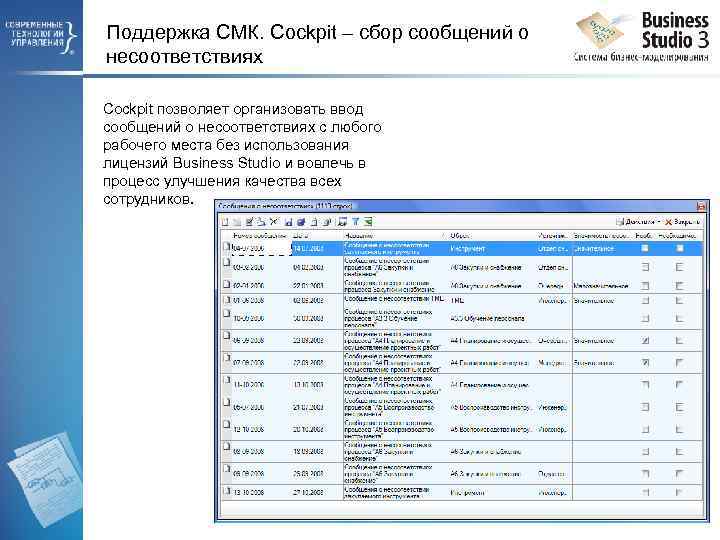Toggle the last-column checkbox in row dated 27.10.2008
The image size is (720, 540).
(680, 493)
